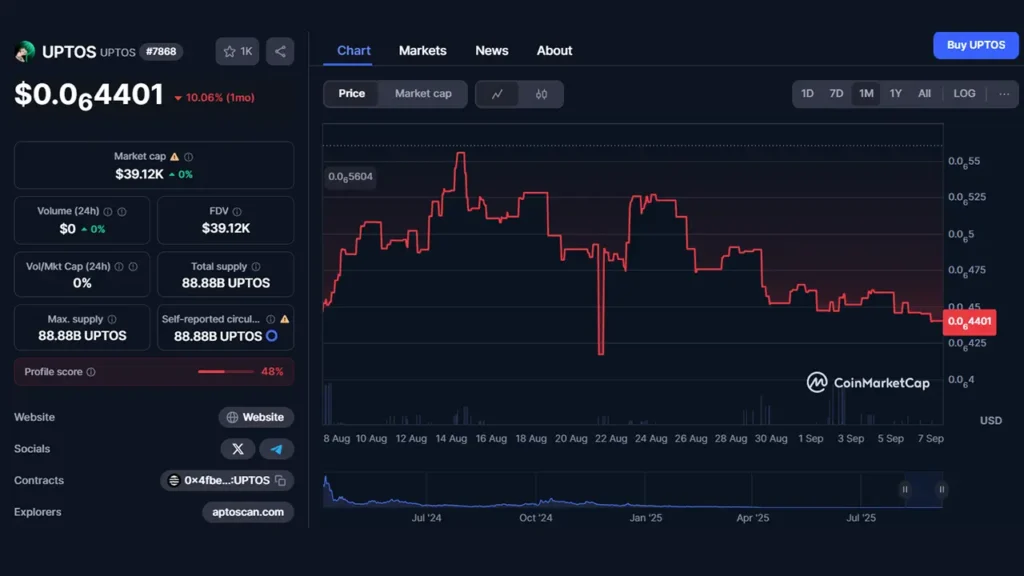Open the Website link button
1024x576 pixels.
[x=256, y=417]
